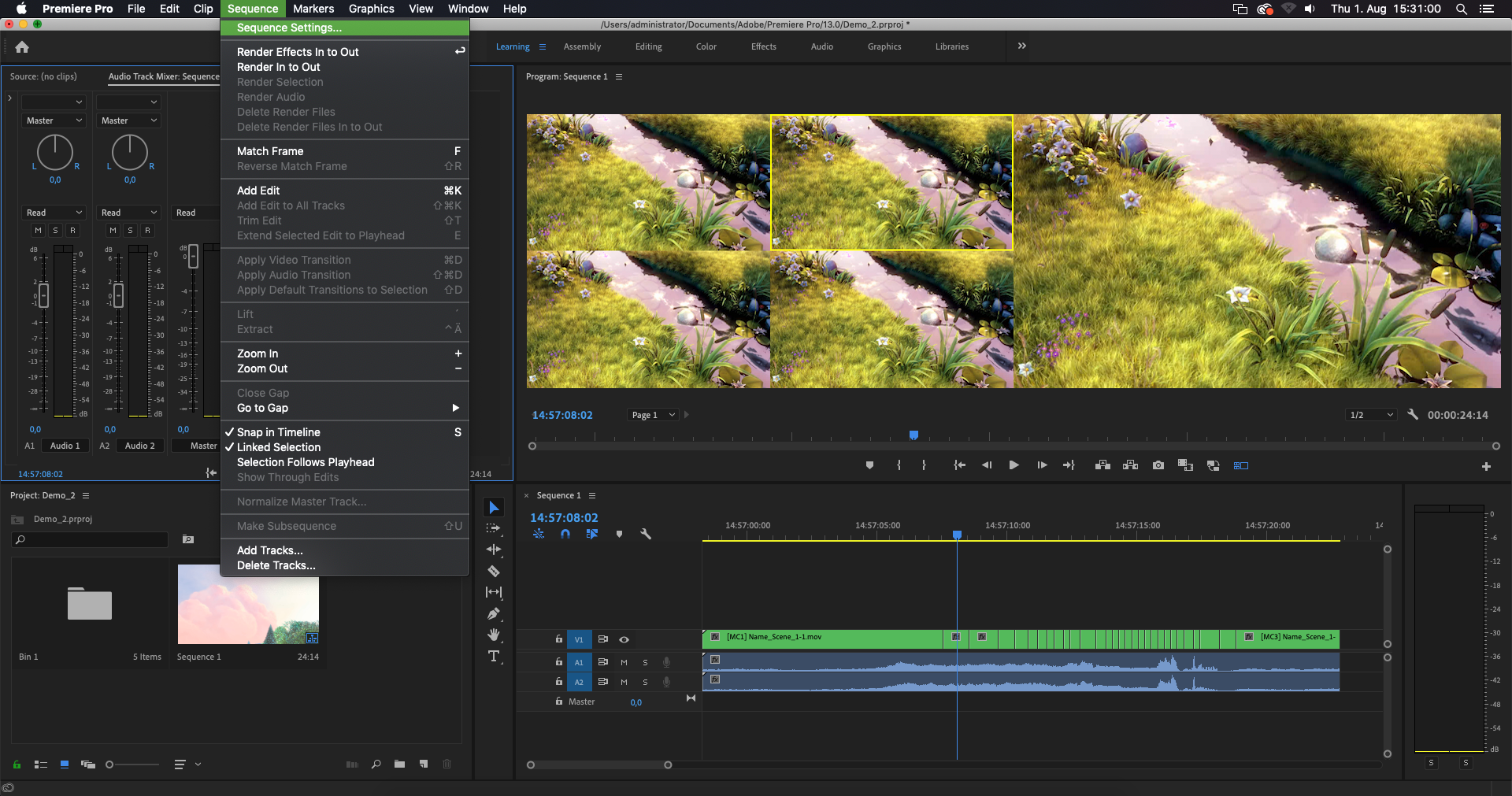Select the Hand tool
1512x796 pixels.
coord(494,635)
